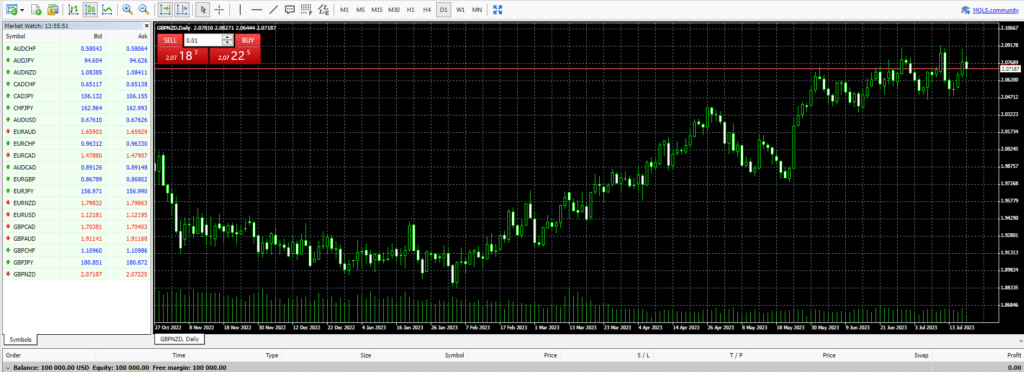
Task: Decrease trade volume with down arrow
Action: point(228,43)
